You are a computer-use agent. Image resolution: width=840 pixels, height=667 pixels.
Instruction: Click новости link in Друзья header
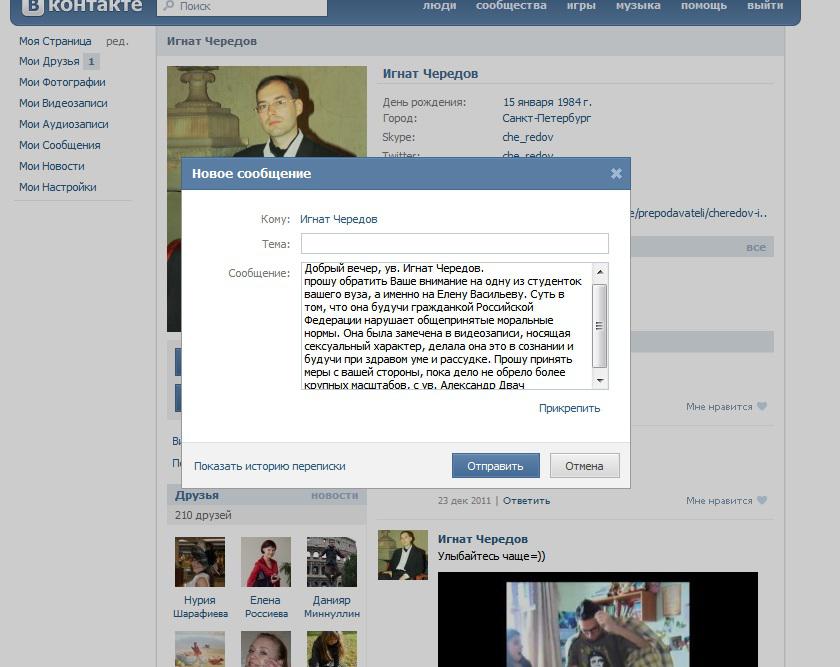(334, 495)
